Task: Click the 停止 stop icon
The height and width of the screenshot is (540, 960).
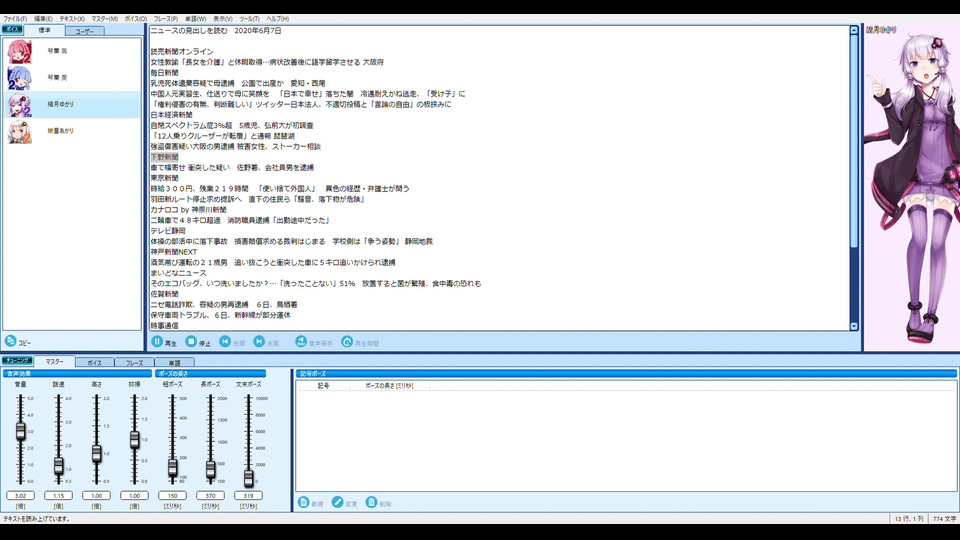Action: coord(191,342)
